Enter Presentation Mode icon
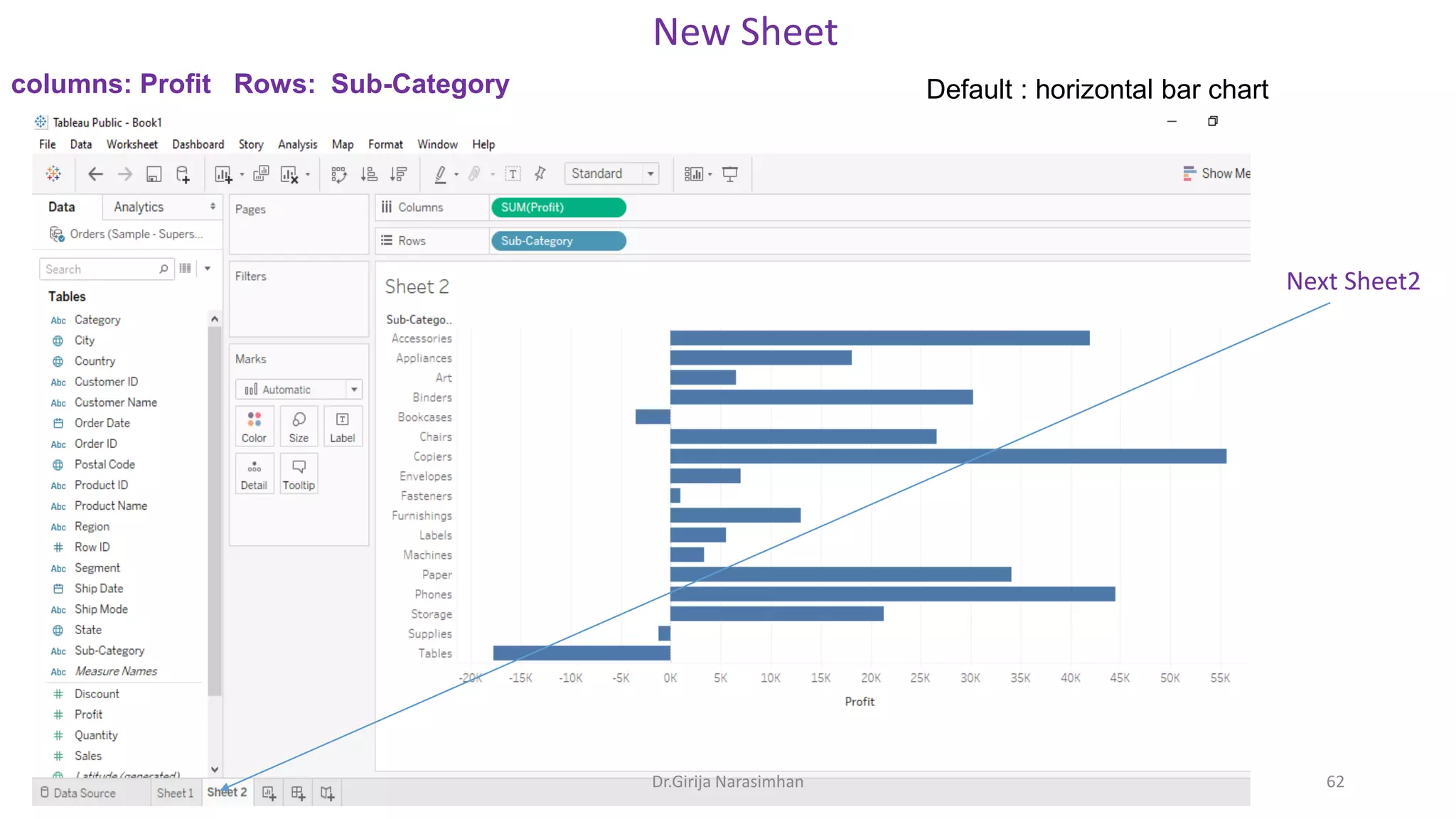 coord(730,174)
